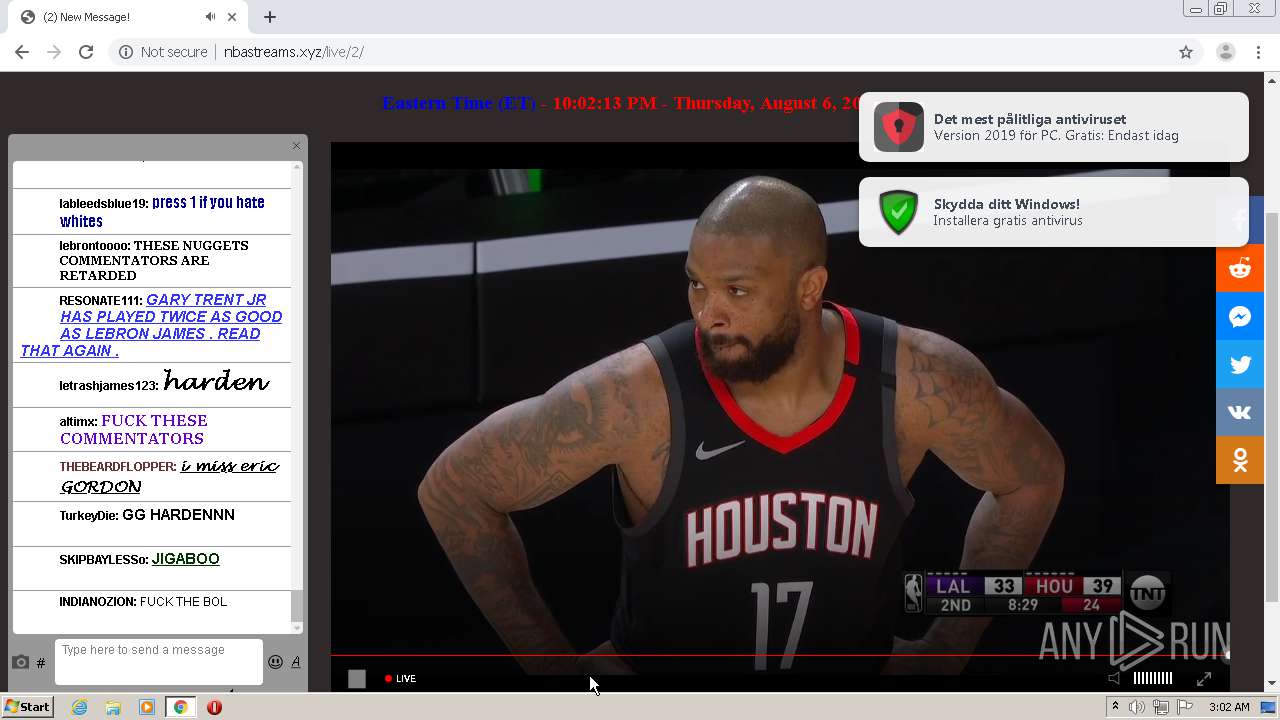1280x720 pixels.
Task: Click username lableedsblue19 in chat
Action: [x=103, y=204]
